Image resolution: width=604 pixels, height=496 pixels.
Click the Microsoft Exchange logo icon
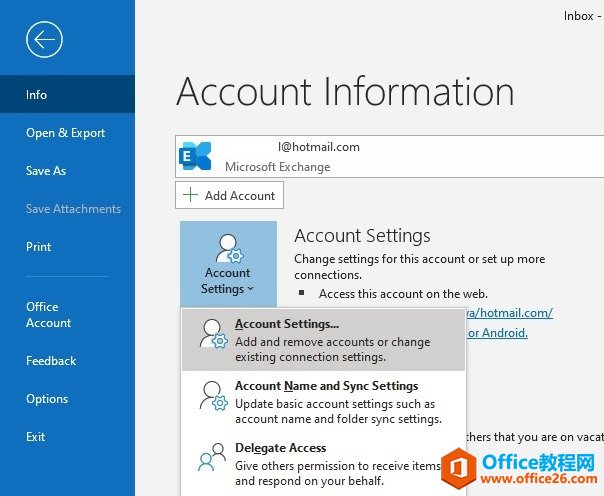click(x=195, y=156)
